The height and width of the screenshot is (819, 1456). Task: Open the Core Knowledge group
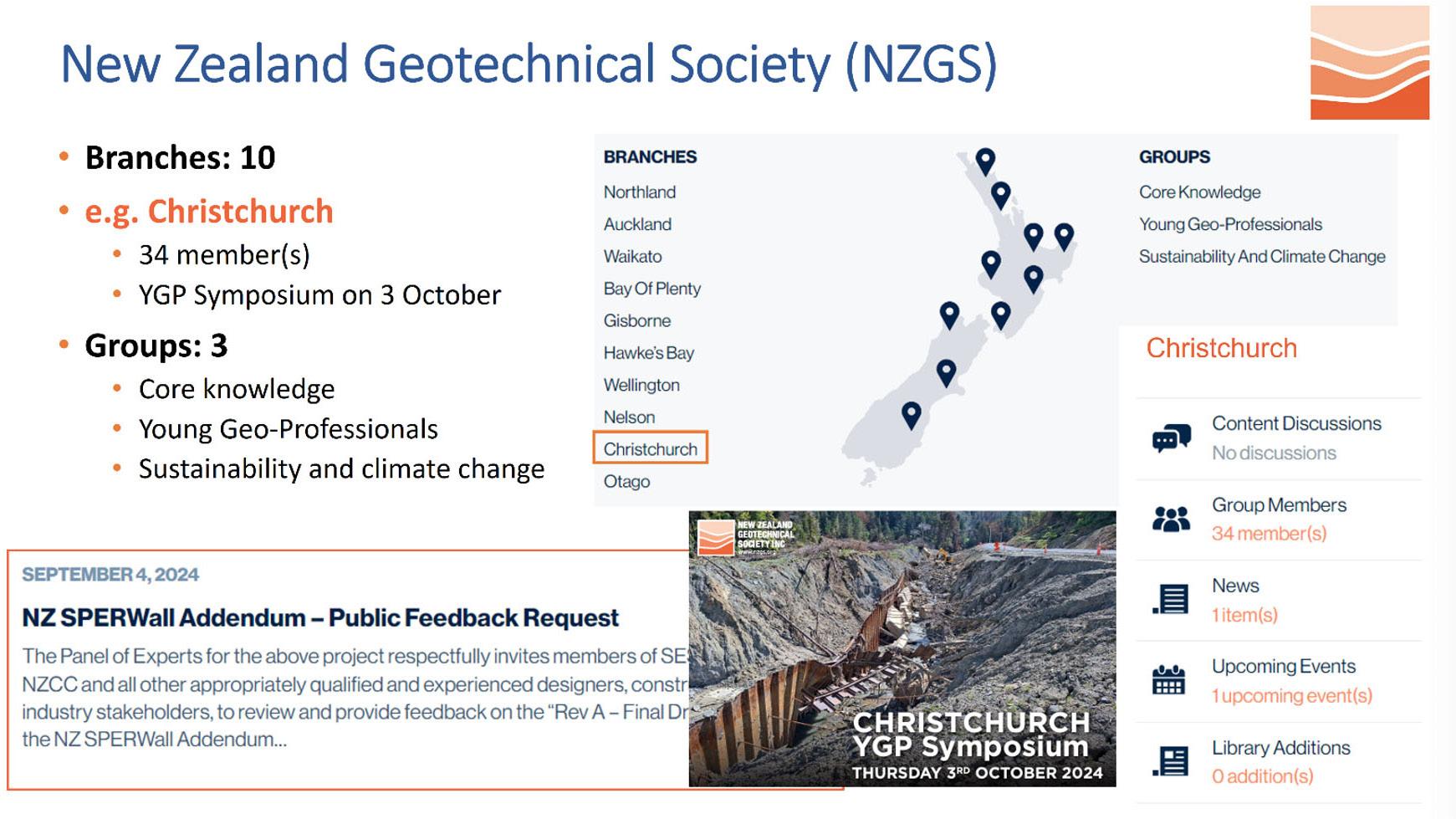coord(1199,192)
